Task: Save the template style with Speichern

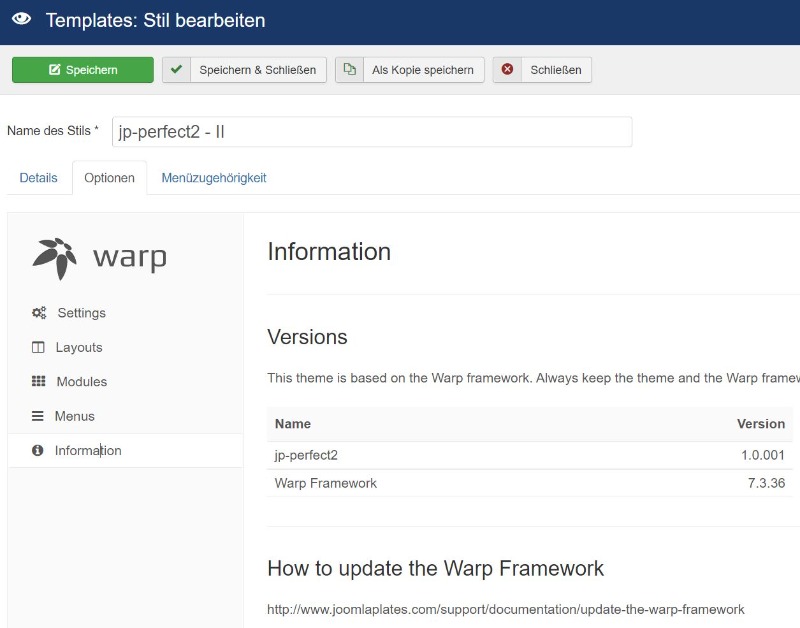Action: click(x=83, y=70)
